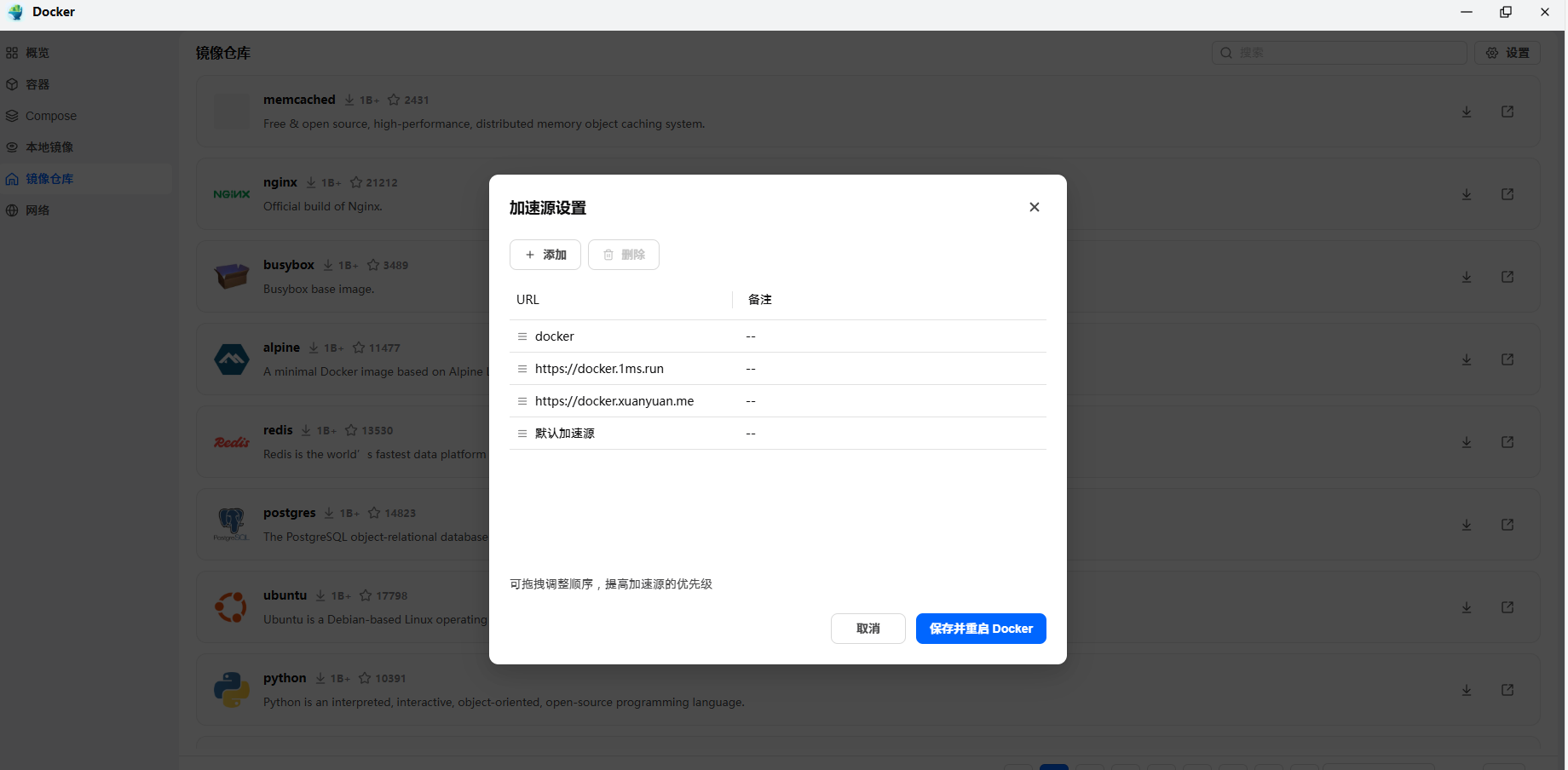Click the alpine logo
This screenshot has height=770, width=1568.
[x=232, y=359]
